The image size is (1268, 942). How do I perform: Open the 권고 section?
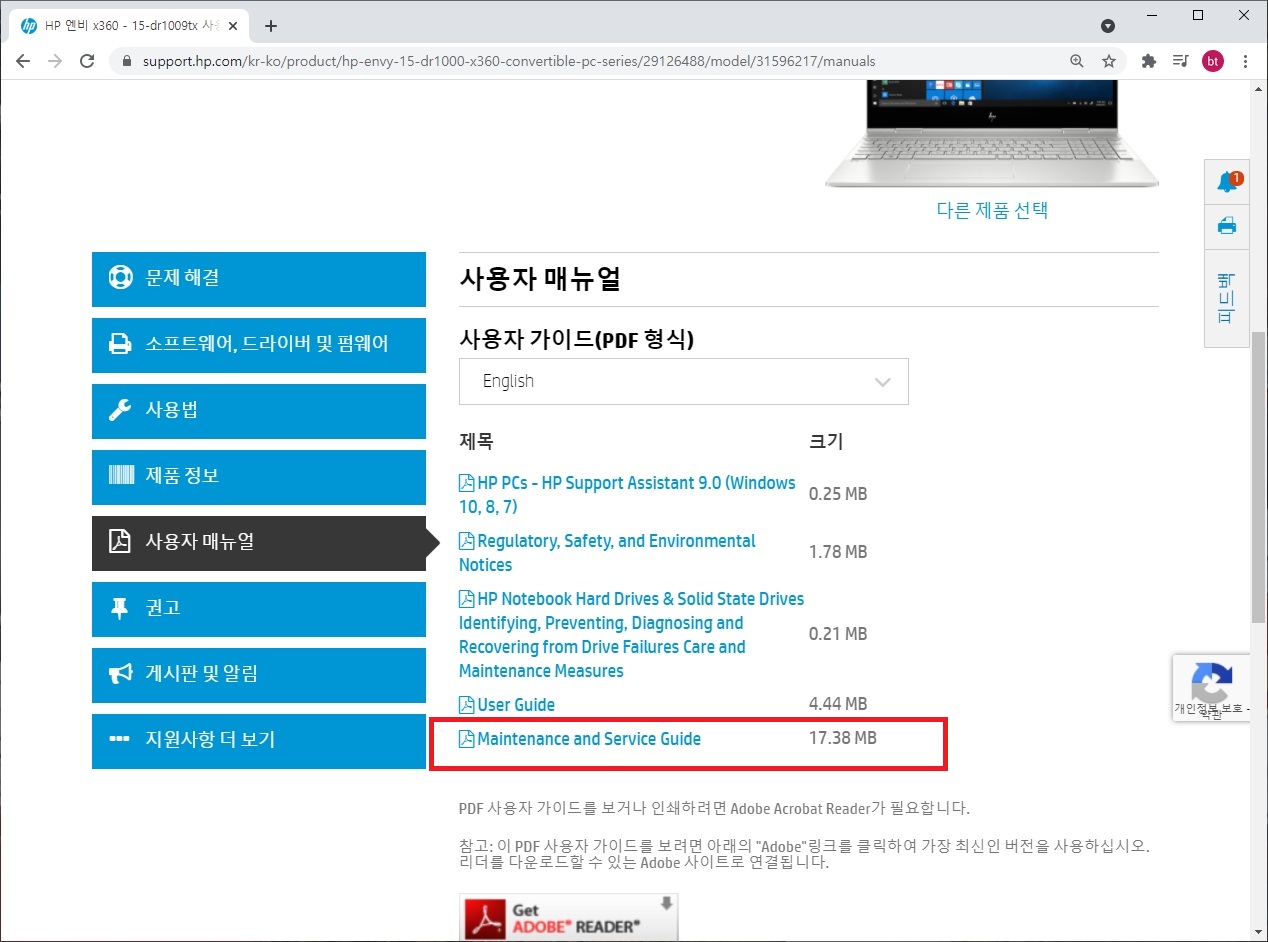click(x=259, y=609)
